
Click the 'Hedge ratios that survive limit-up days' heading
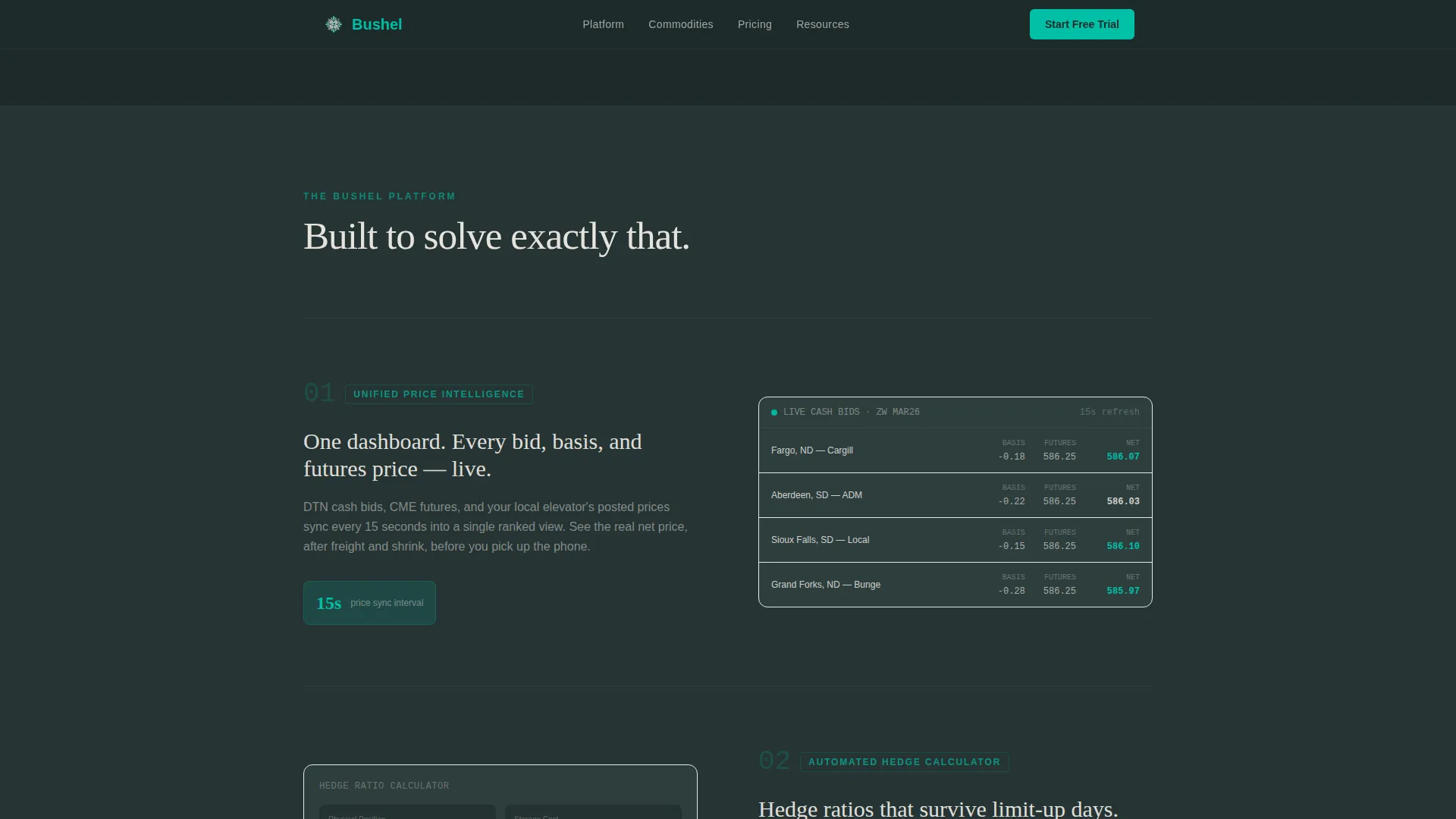pyautogui.click(x=938, y=808)
